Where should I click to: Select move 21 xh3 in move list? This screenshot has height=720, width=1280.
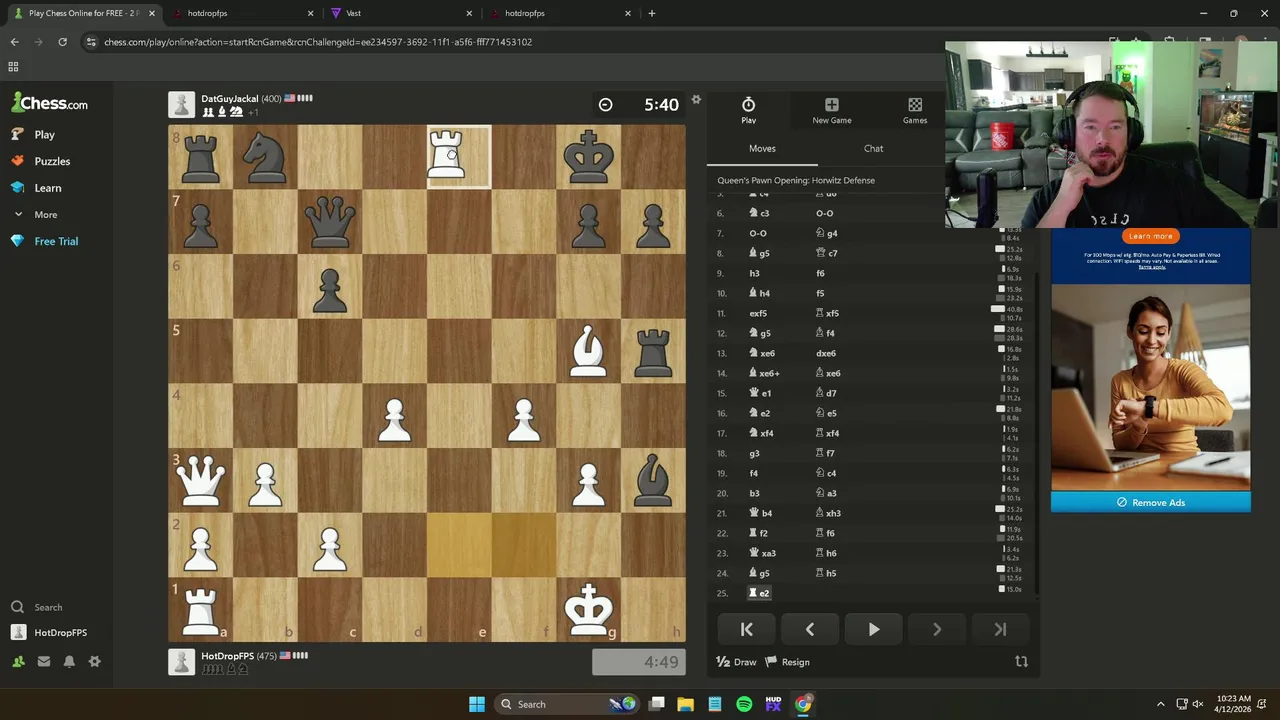click(827, 513)
